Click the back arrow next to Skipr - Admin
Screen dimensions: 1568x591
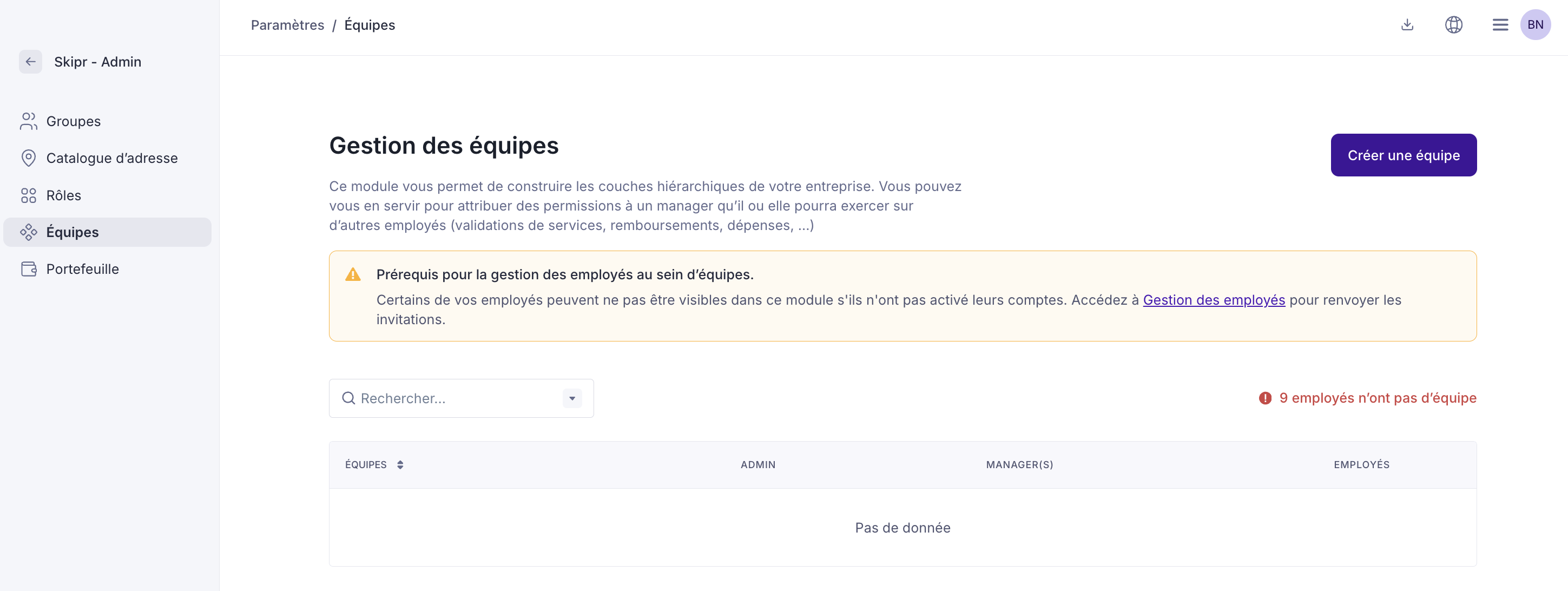(x=30, y=62)
